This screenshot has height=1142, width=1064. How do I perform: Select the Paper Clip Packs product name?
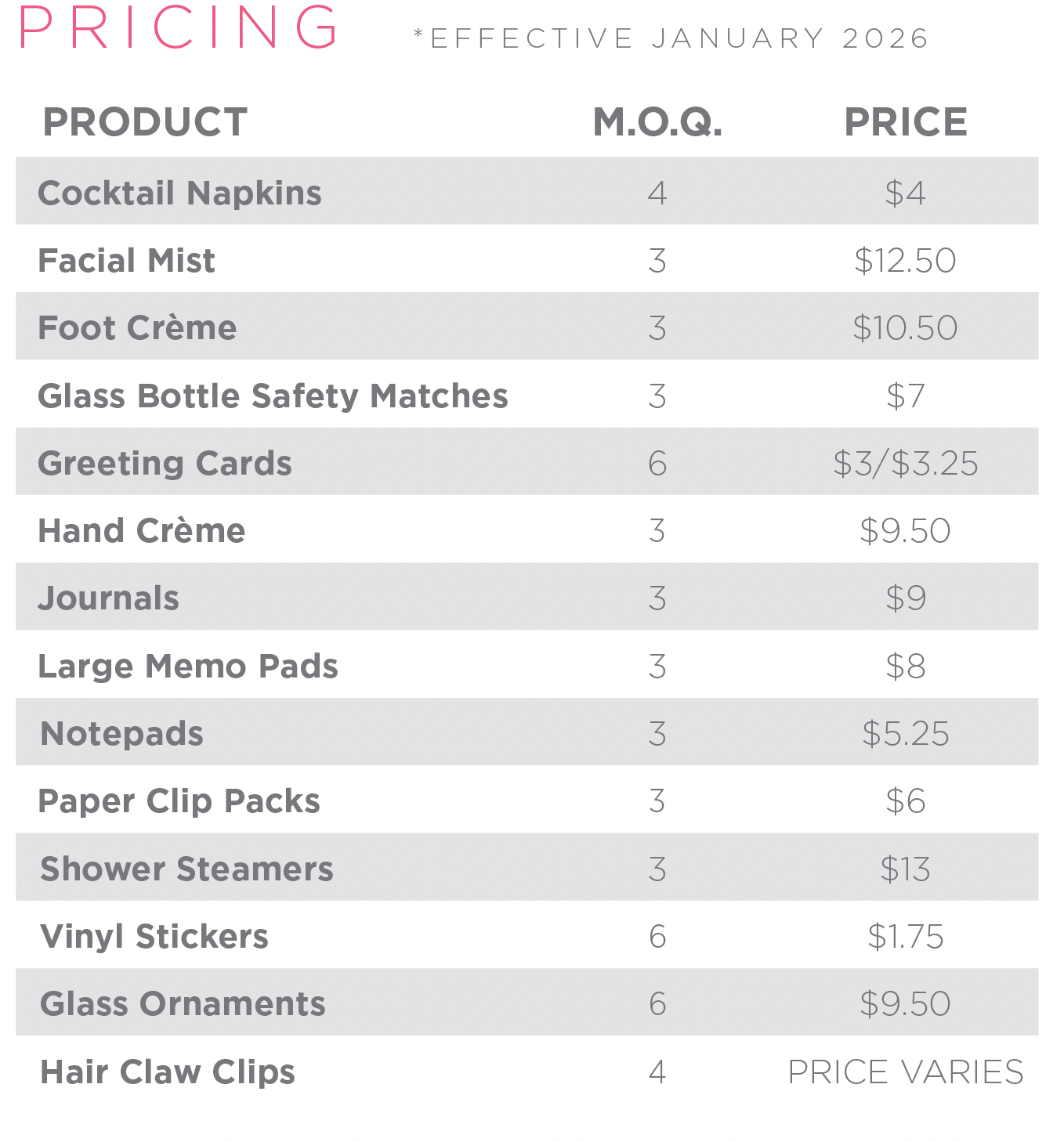point(179,801)
